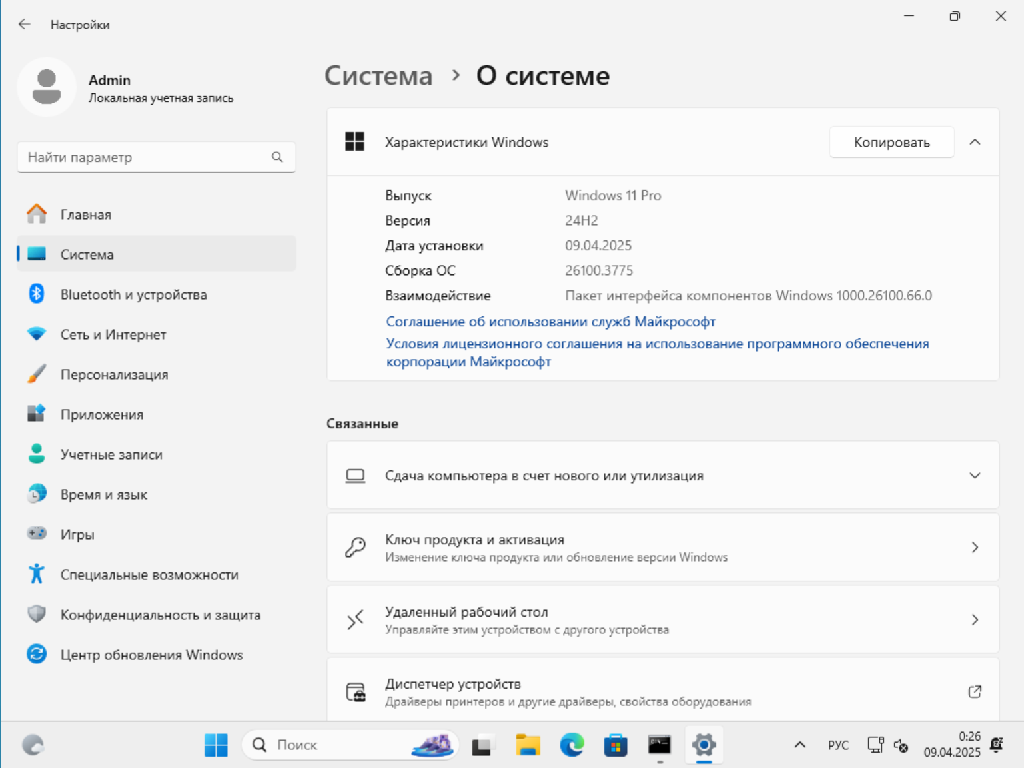Click the magnifier icon in search box
This screenshot has width=1024, height=769.
pyautogui.click(x=277, y=157)
